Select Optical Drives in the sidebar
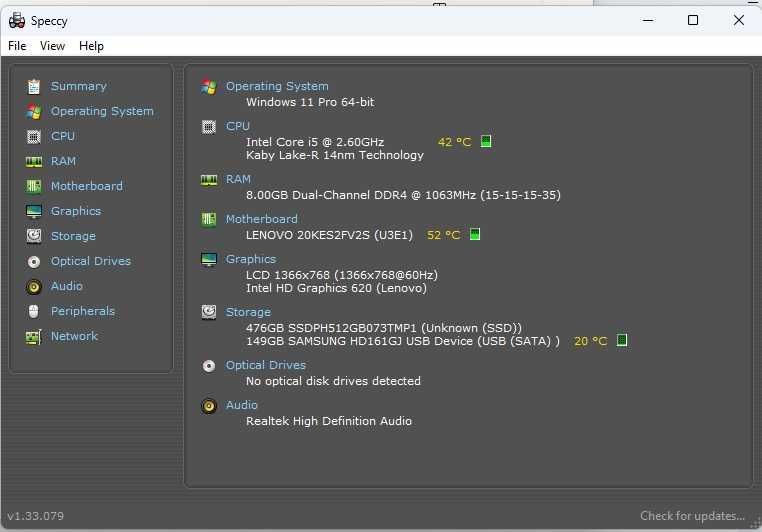 tap(91, 261)
